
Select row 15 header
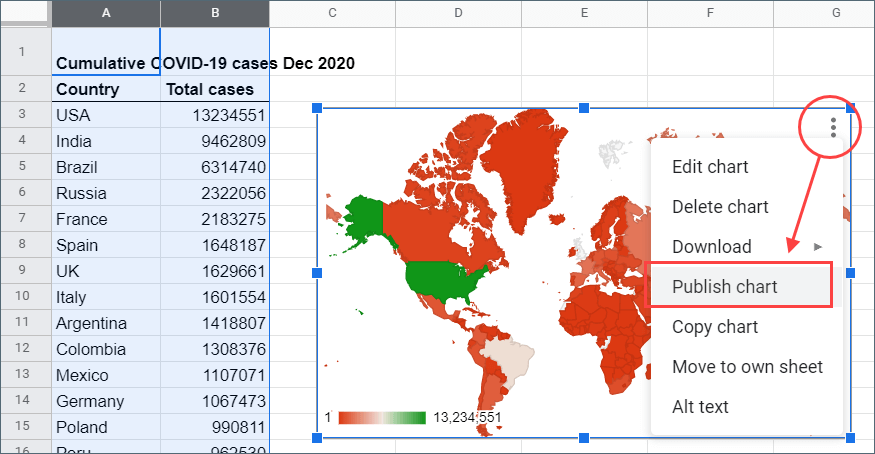(26, 426)
